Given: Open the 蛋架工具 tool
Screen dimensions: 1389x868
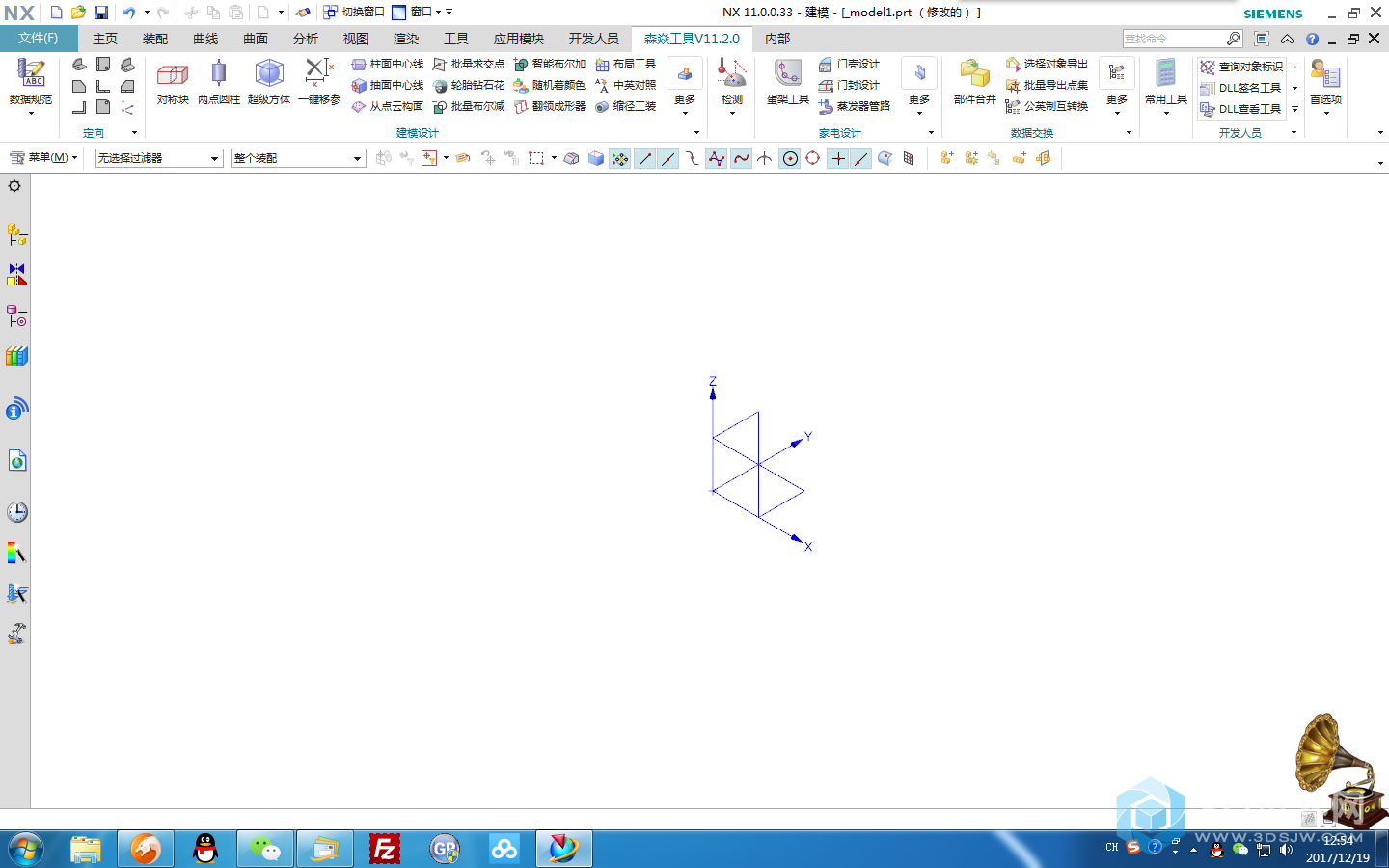Looking at the screenshot, I should 788,83.
